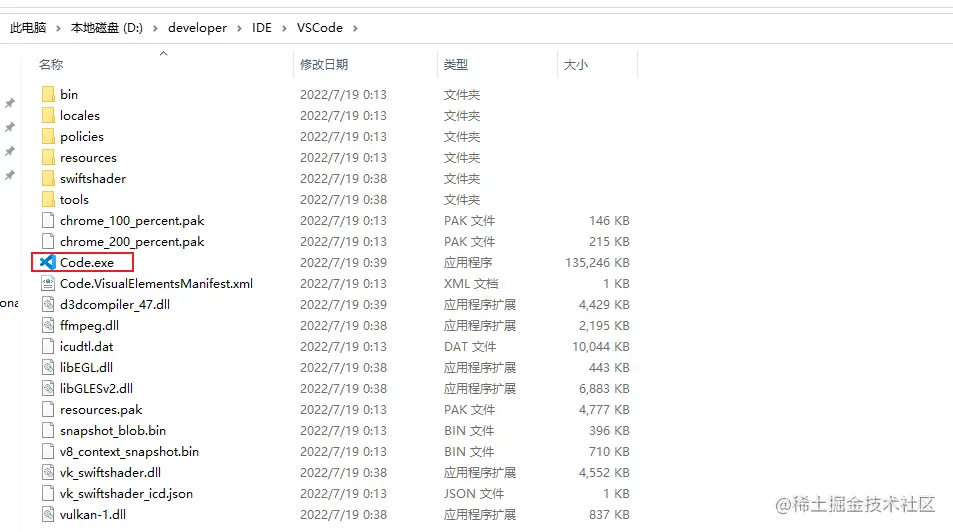The width and height of the screenshot is (953, 532).
Task: Click the vk_swiftshader_icd.json file icon
Action: [x=48, y=494]
